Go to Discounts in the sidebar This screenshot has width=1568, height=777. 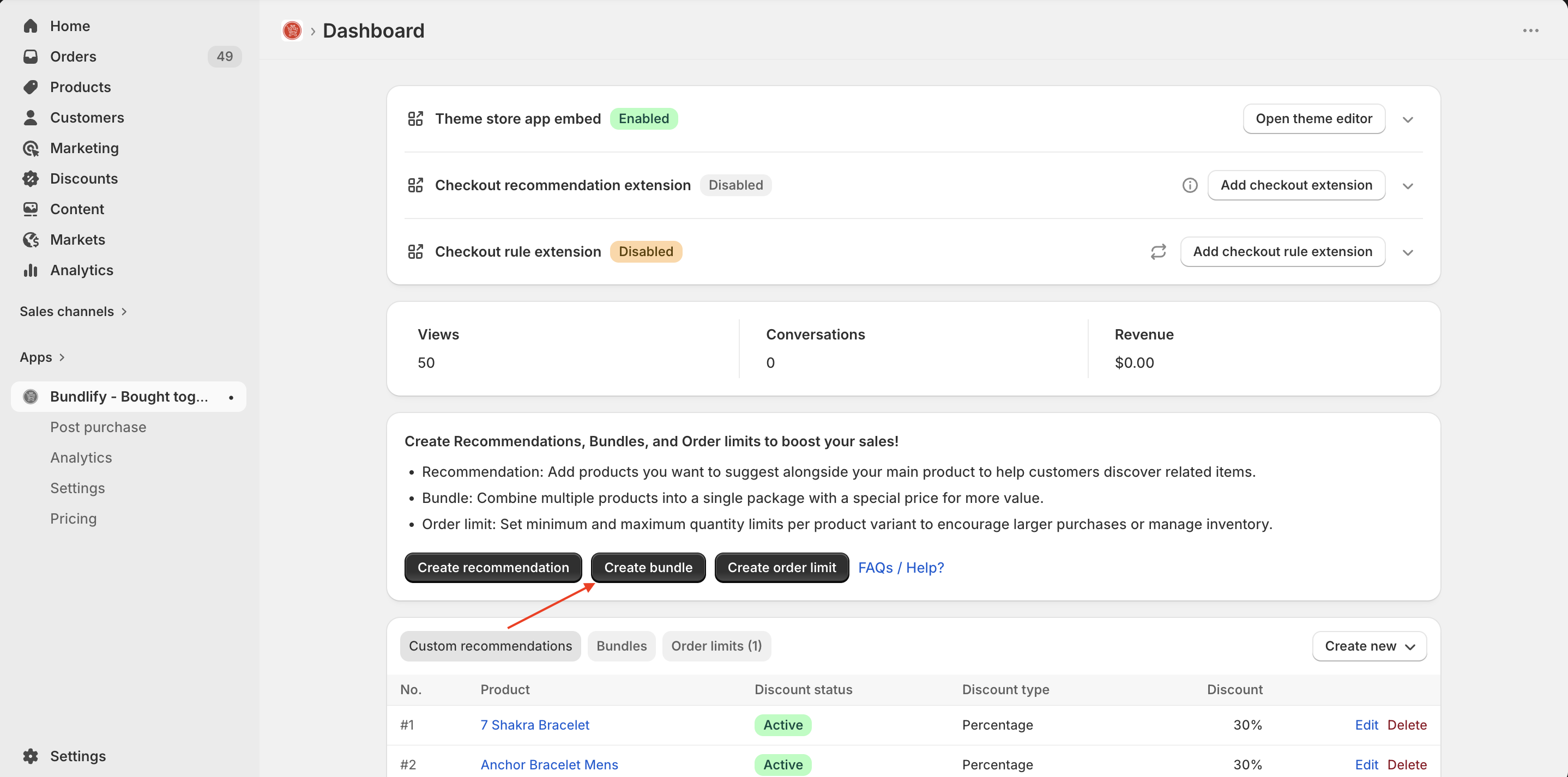coord(84,178)
